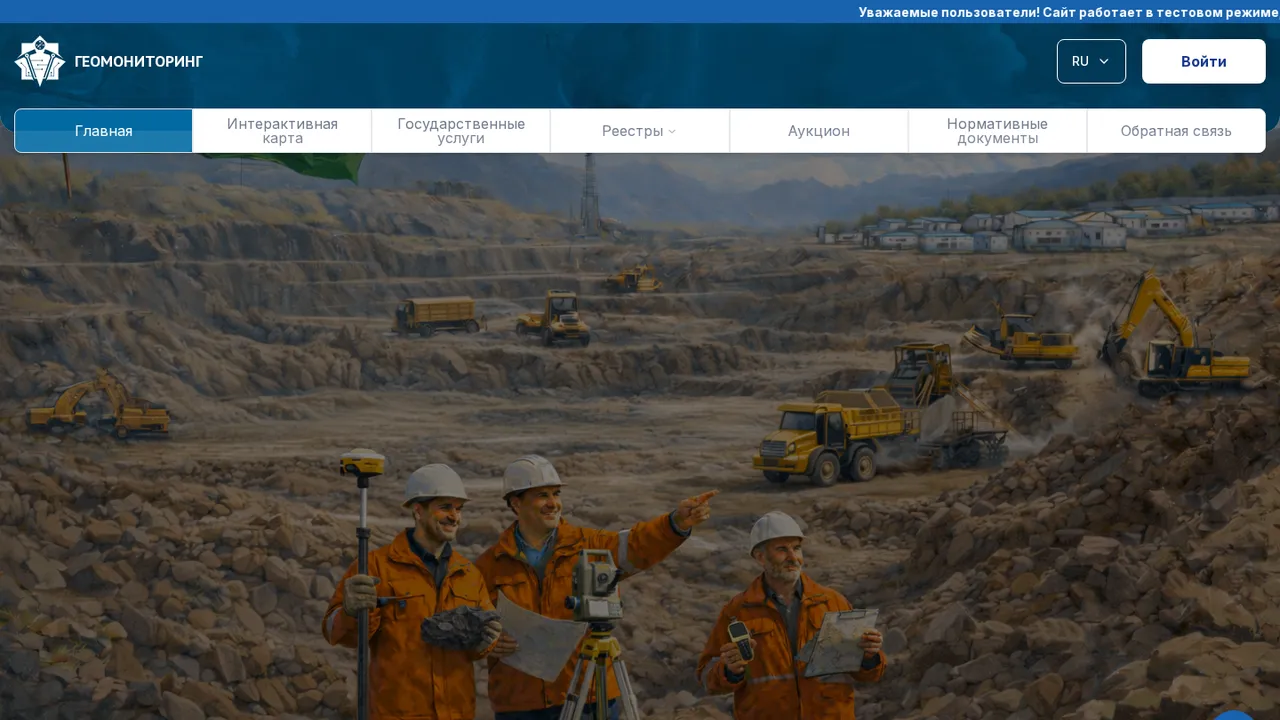
Task: Go to Государственные услуги tab
Action: tap(461, 131)
